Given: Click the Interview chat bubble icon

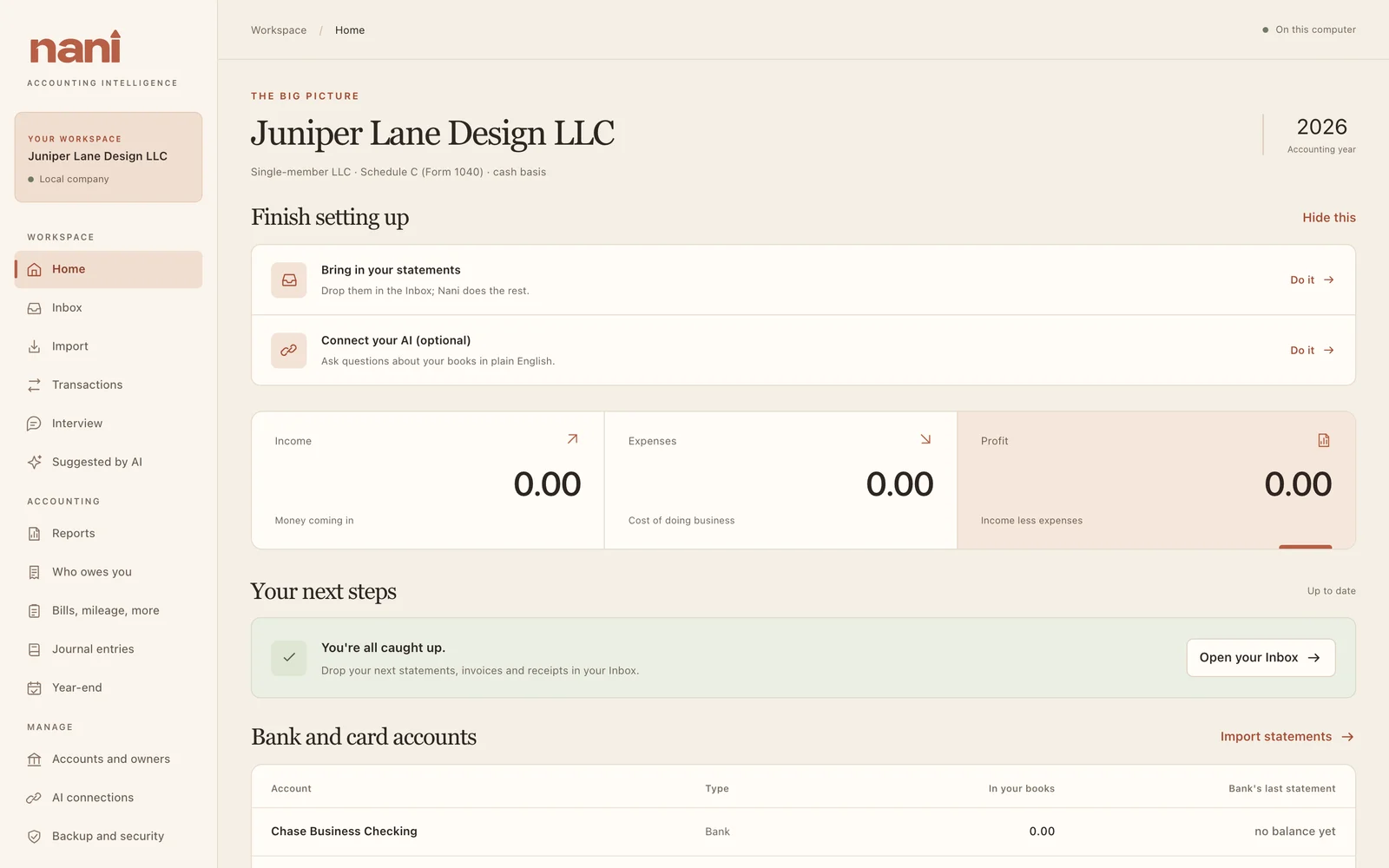Looking at the screenshot, I should pos(34,424).
